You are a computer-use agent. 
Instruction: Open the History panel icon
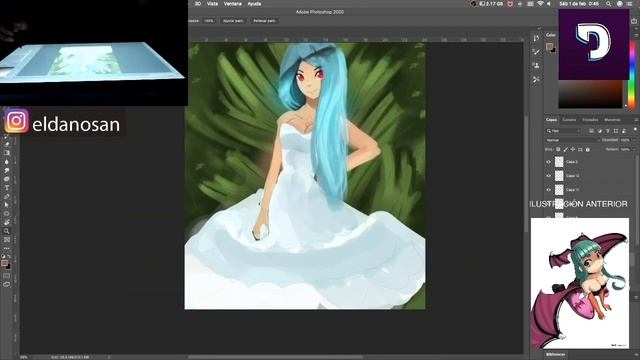[536, 38]
